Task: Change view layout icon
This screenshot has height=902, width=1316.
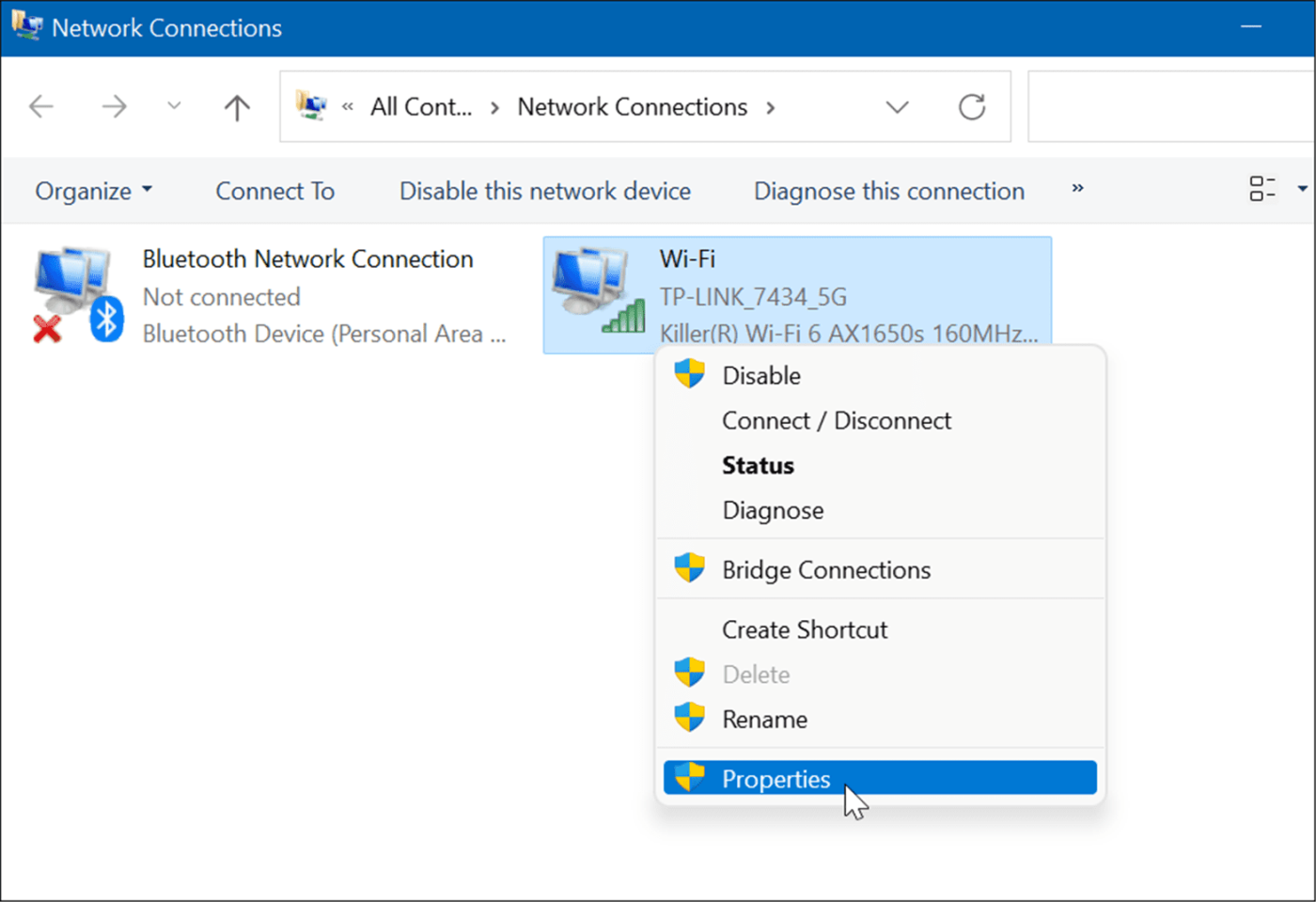Action: pos(1262,189)
